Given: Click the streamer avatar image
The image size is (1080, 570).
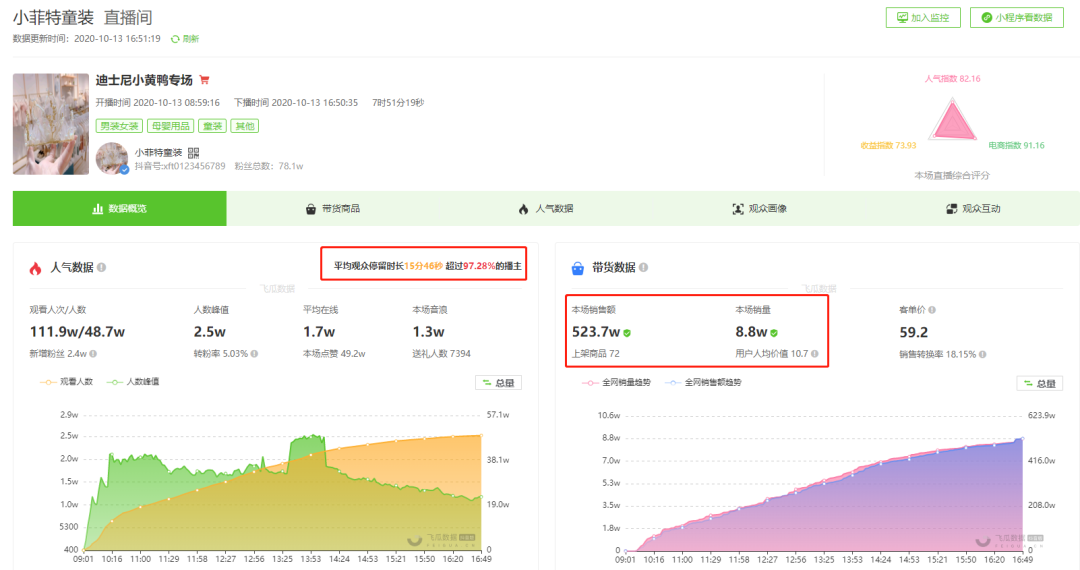Looking at the screenshot, I should pos(112,158).
